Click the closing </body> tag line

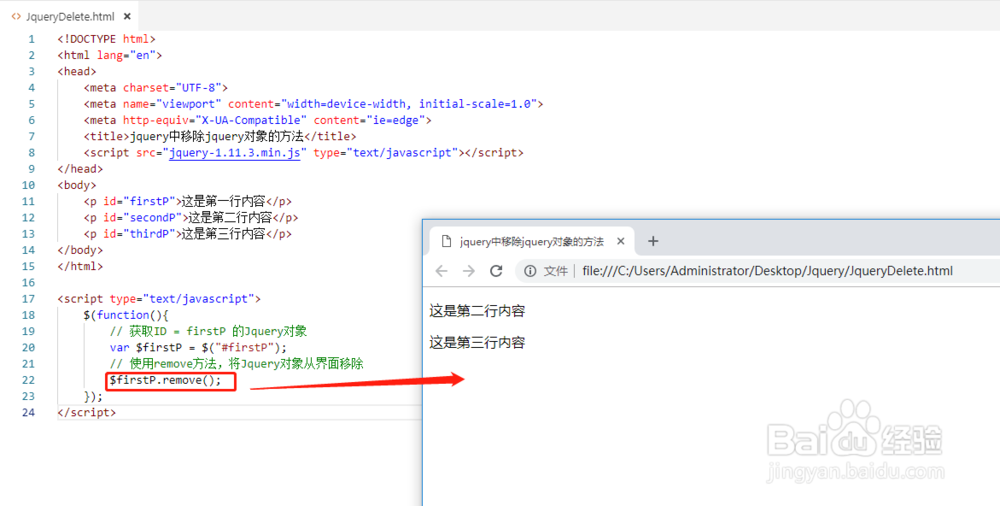[80, 250]
